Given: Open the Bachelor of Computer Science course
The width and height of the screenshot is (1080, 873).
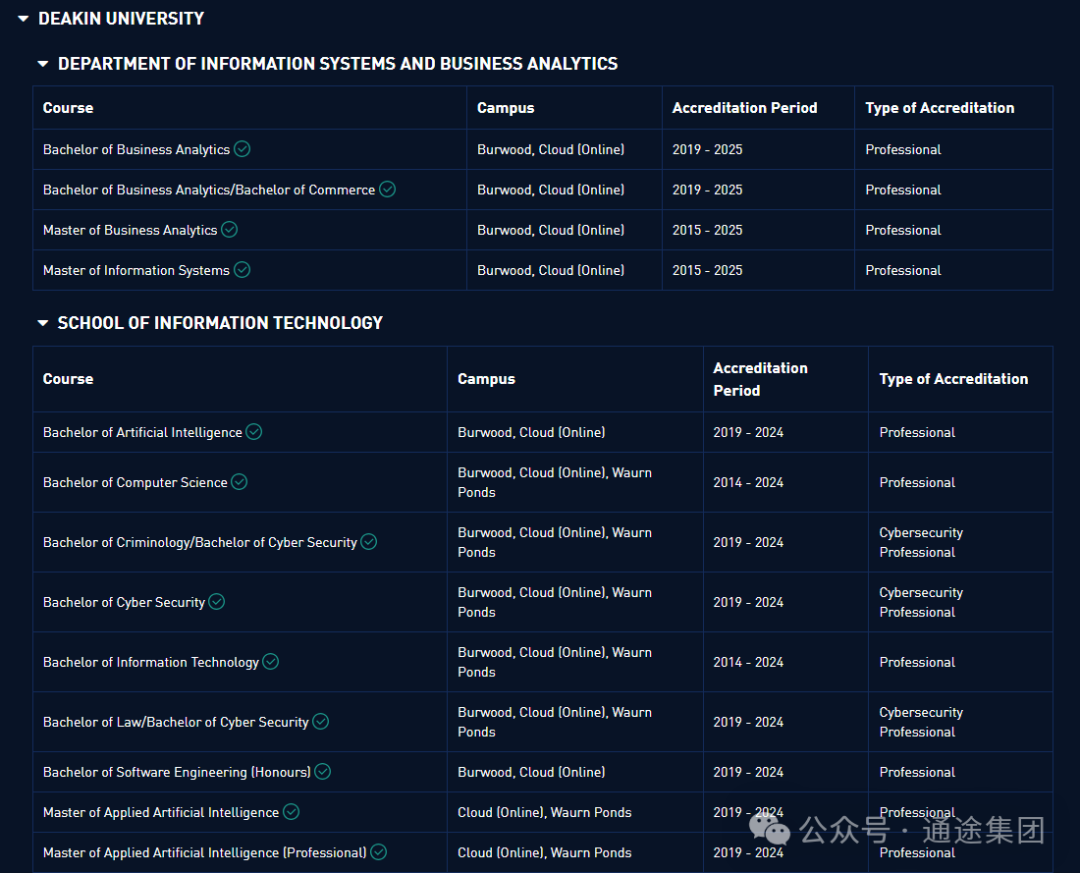Looking at the screenshot, I should coord(135,482).
